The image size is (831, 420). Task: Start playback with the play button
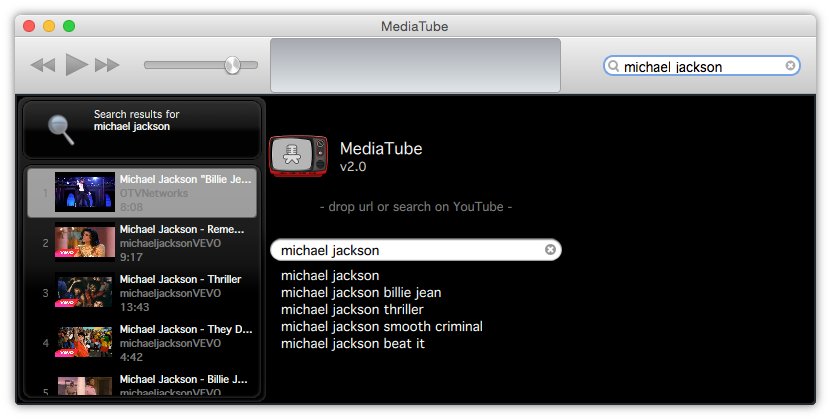(77, 65)
